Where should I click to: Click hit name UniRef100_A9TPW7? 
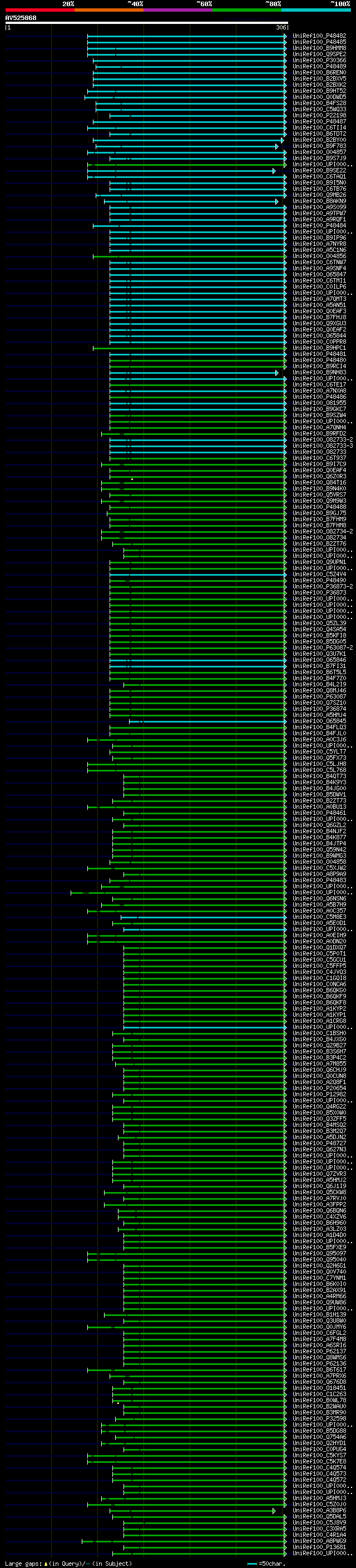point(319,213)
